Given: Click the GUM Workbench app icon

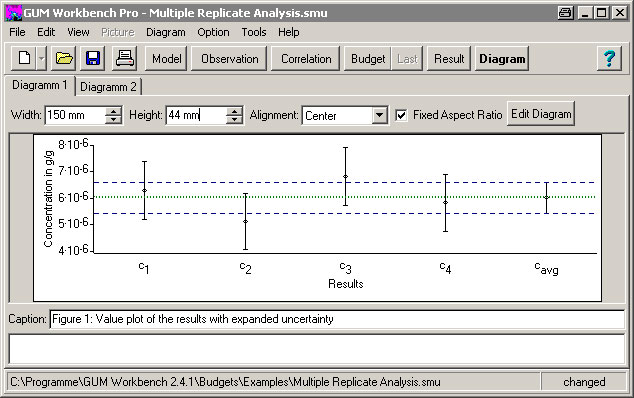Looking at the screenshot, I should coord(13,13).
